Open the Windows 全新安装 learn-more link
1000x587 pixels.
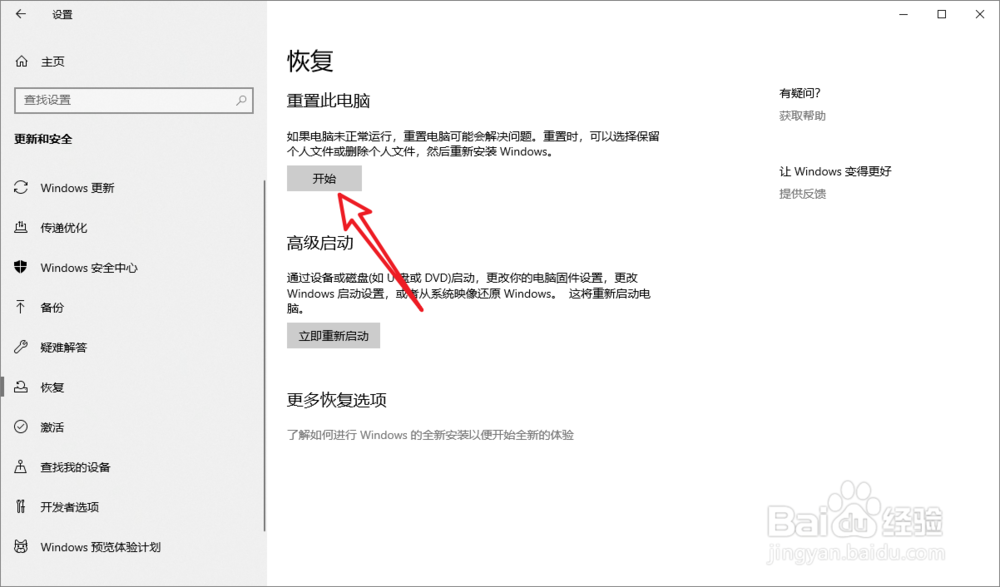point(430,435)
